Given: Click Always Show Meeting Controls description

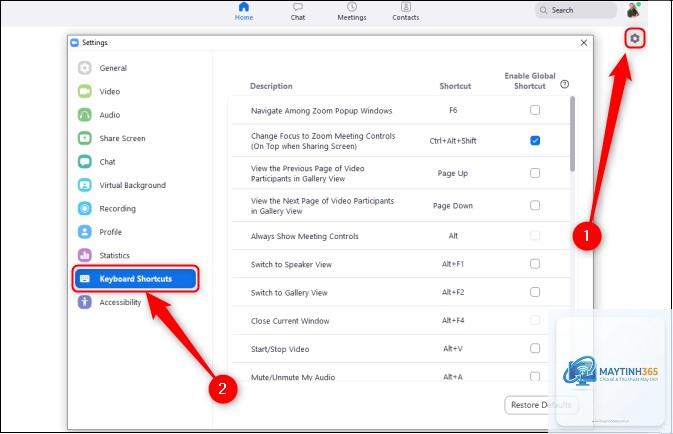Looking at the screenshot, I should [x=305, y=236].
